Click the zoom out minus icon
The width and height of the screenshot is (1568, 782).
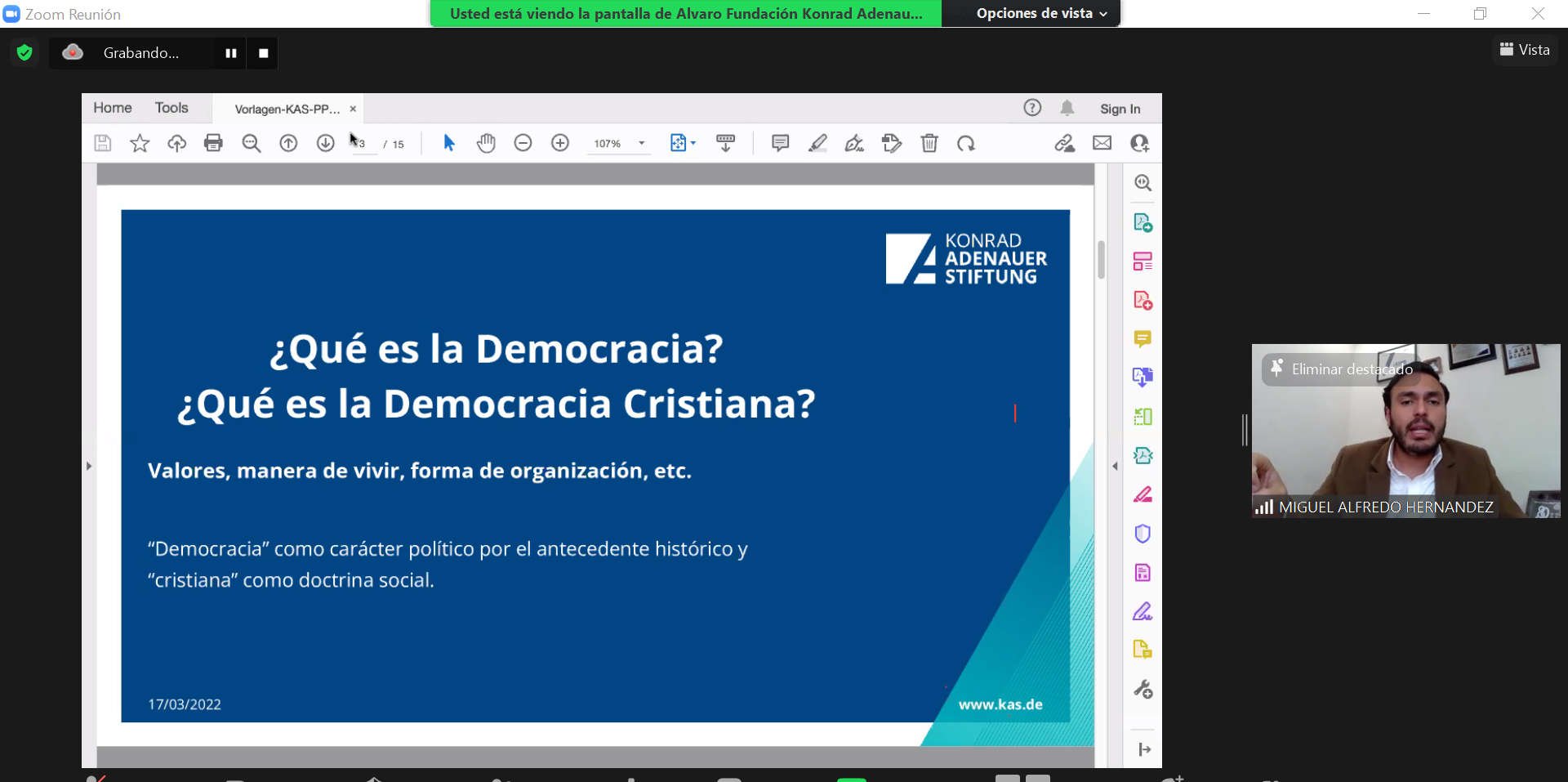[523, 143]
